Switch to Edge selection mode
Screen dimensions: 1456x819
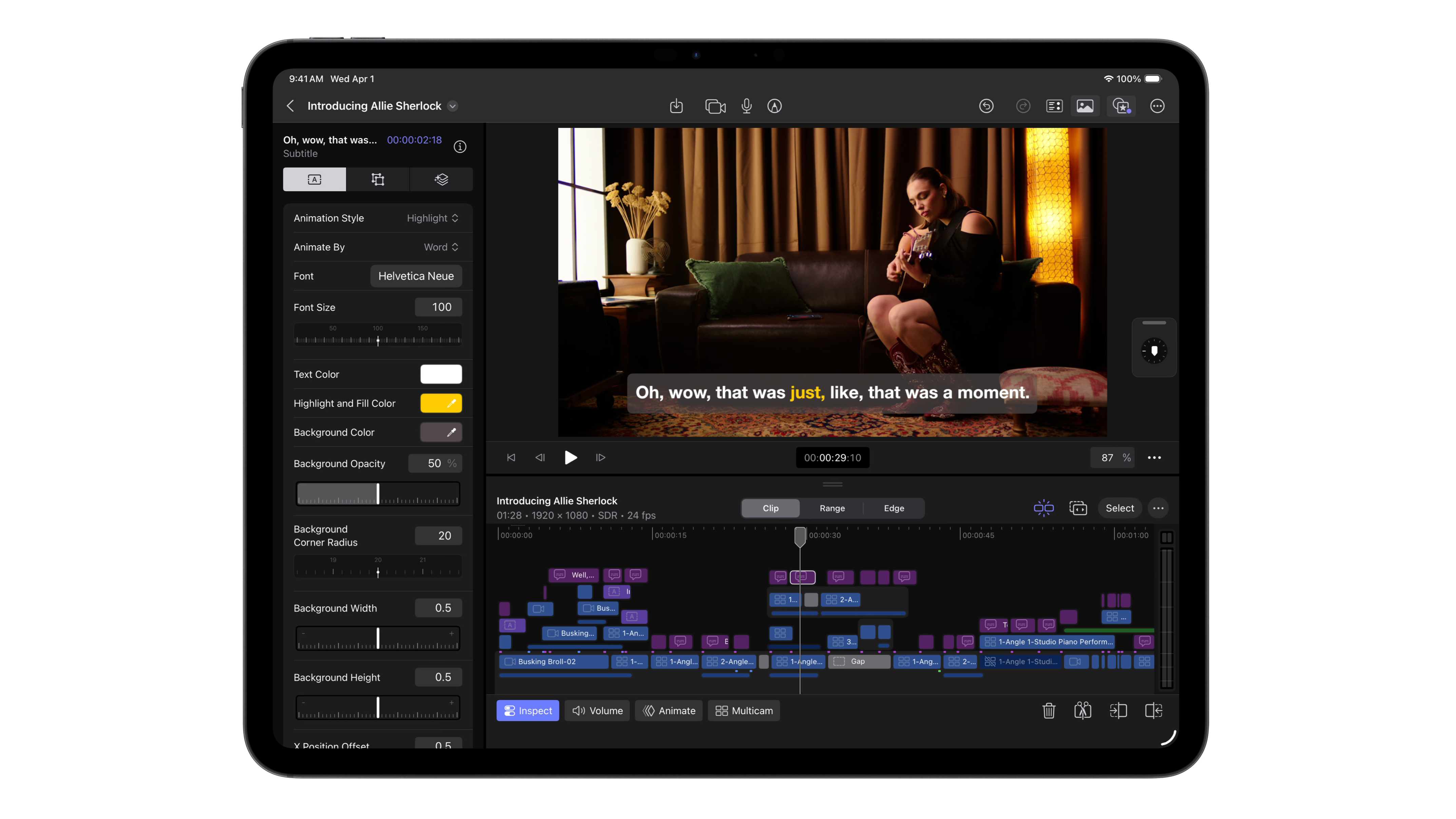894,508
